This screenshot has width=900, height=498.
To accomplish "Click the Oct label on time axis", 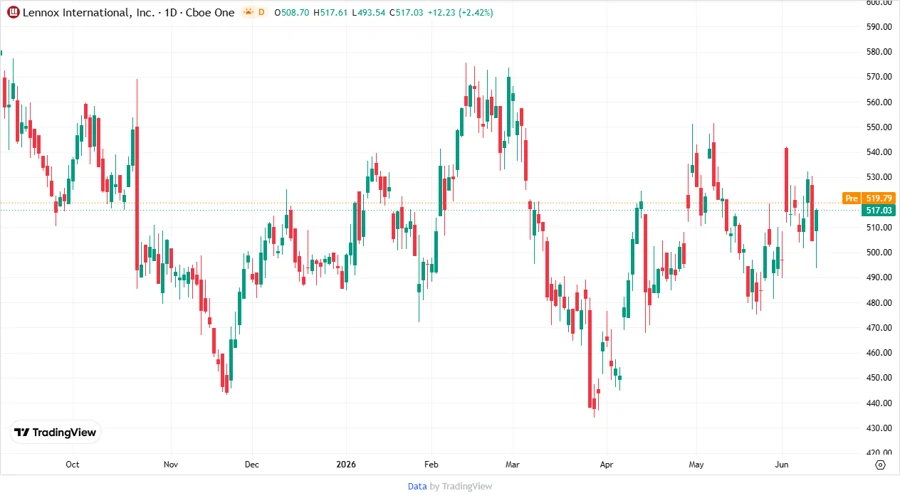I will pos(72,464).
